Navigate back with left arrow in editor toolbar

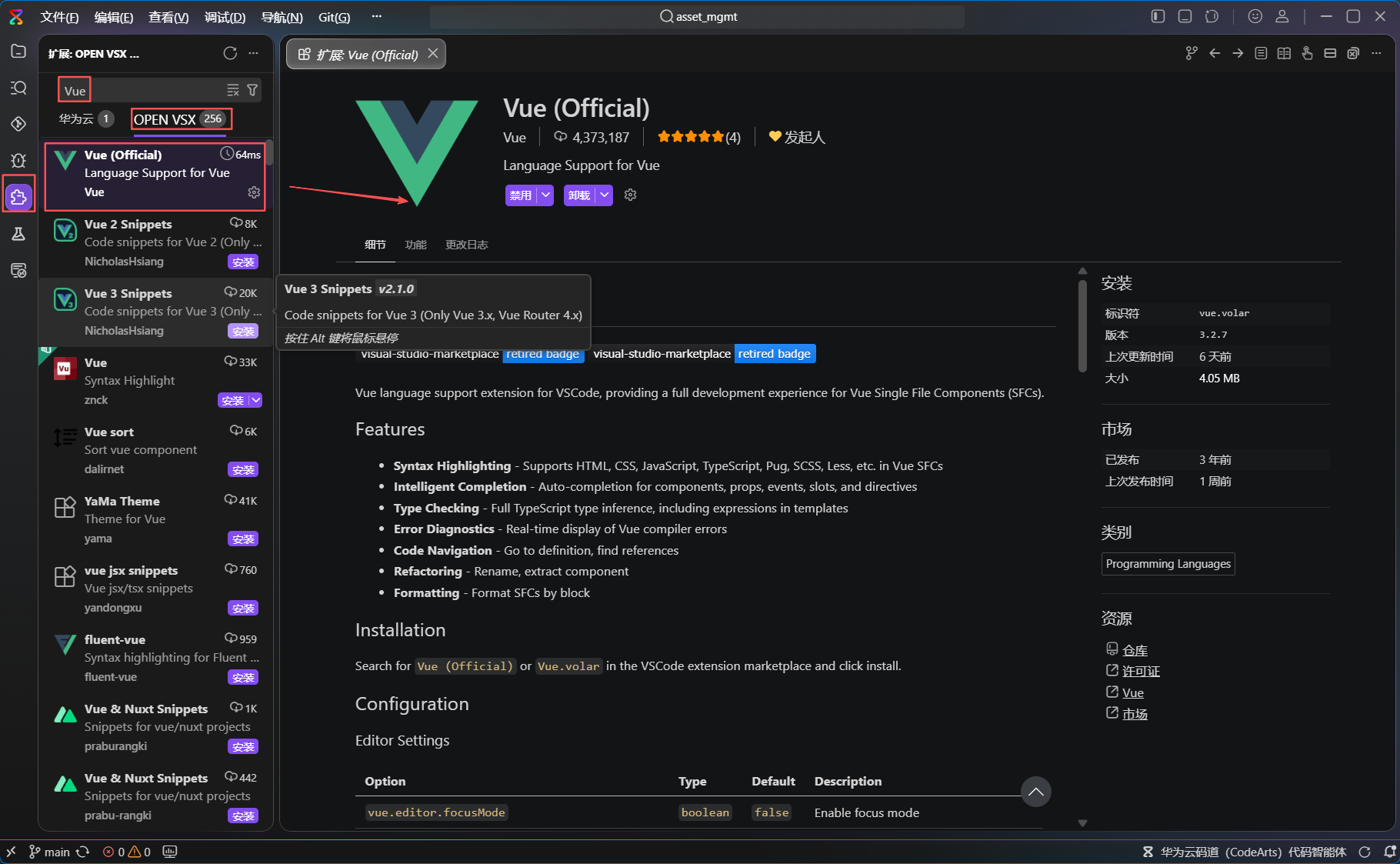pyautogui.click(x=1215, y=53)
